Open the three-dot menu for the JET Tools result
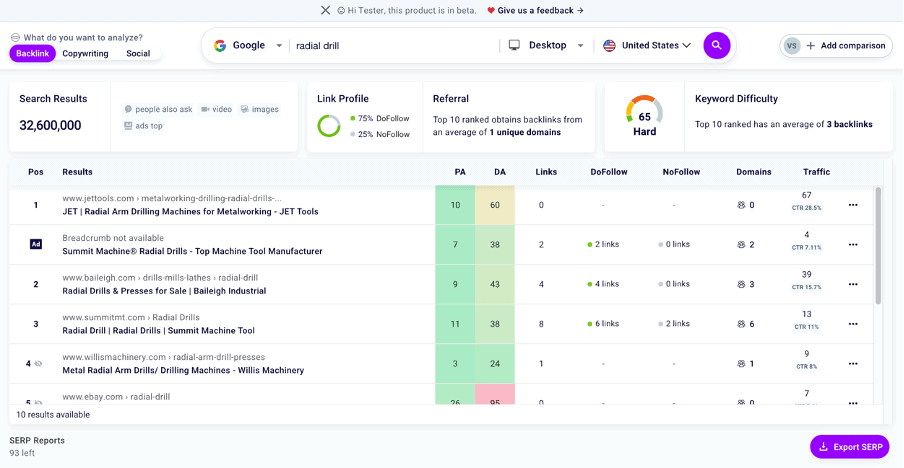Viewport: 904px width, 468px height. point(853,205)
